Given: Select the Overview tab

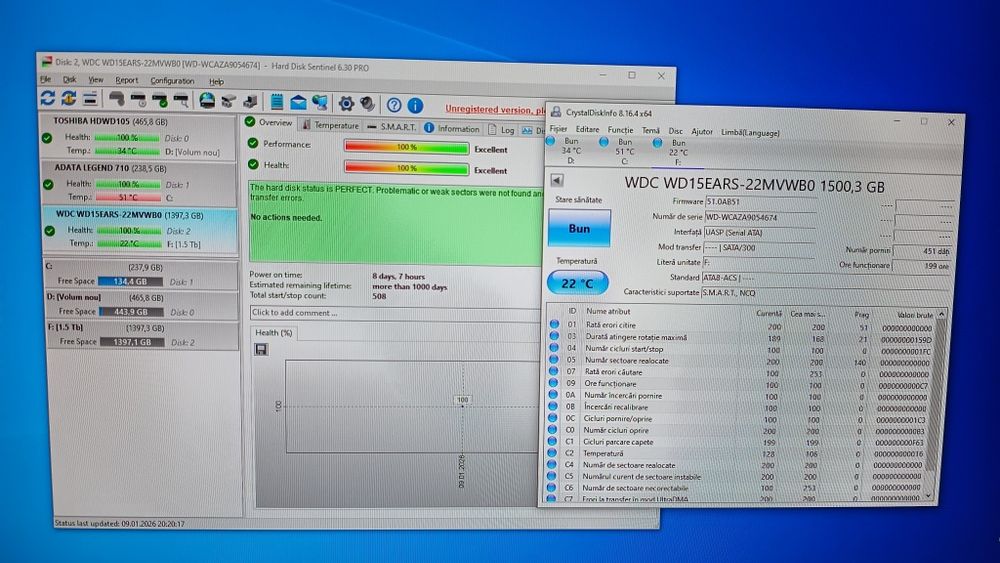Looking at the screenshot, I should [x=269, y=122].
